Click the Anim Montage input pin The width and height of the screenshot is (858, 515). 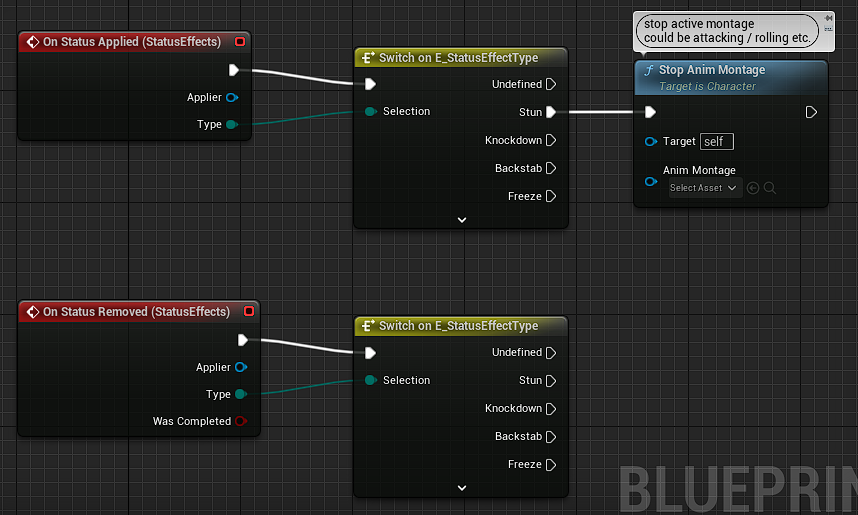[650, 182]
